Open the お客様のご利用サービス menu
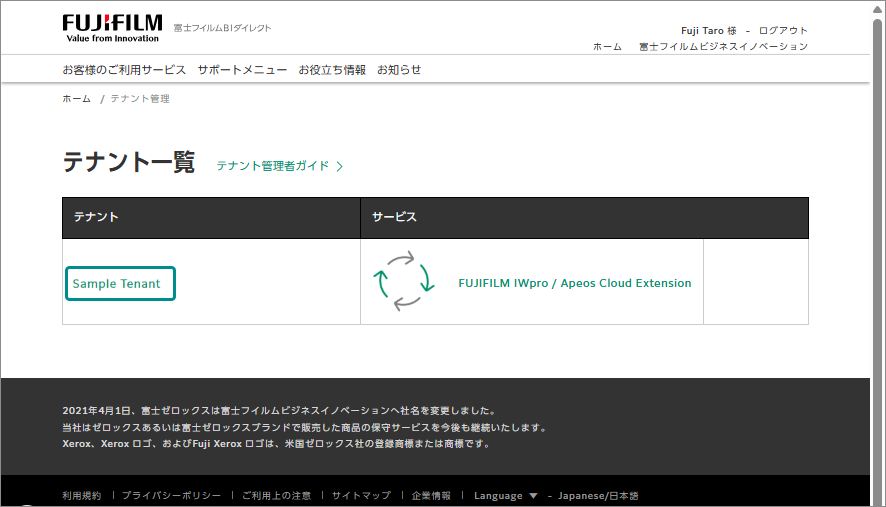The height and width of the screenshot is (507, 886). [124, 70]
